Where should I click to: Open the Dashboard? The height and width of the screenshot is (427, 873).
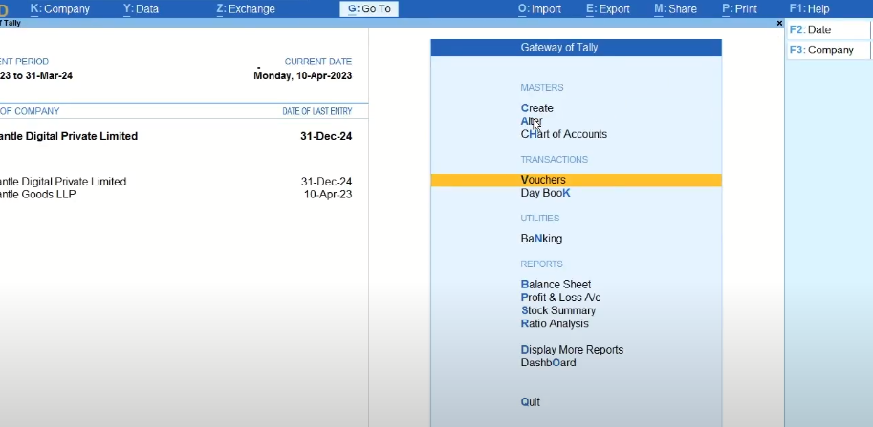tap(548, 362)
